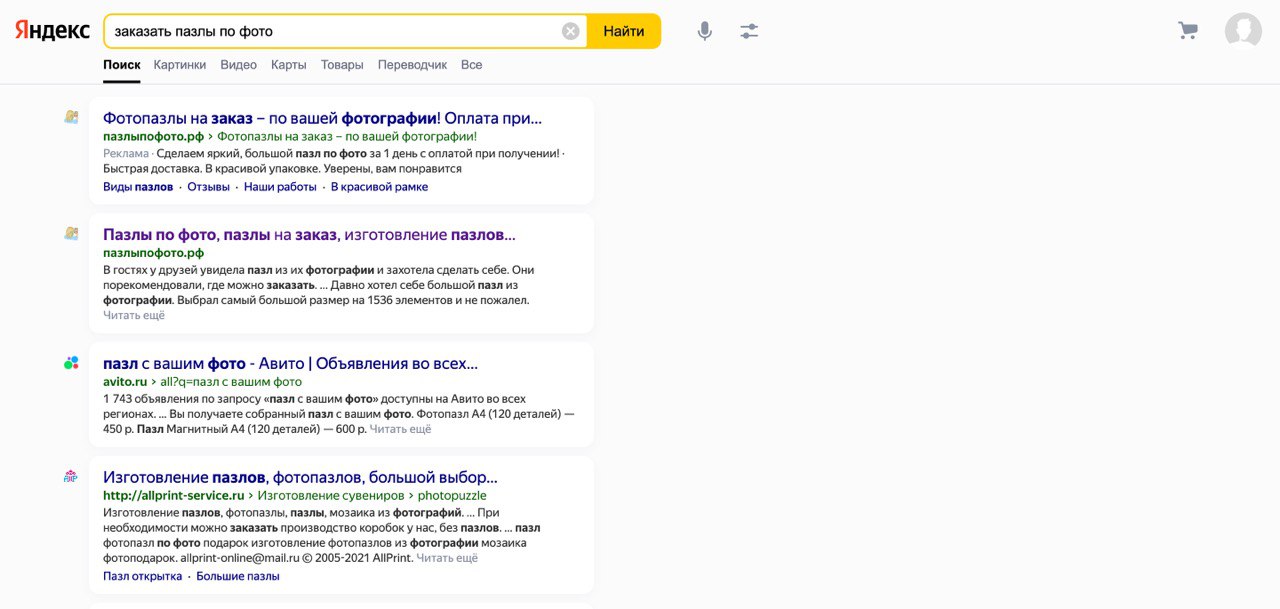This screenshot has width=1280, height=609.
Task: Click Изготовление сувениров breadcrumb
Action: point(331,495)
